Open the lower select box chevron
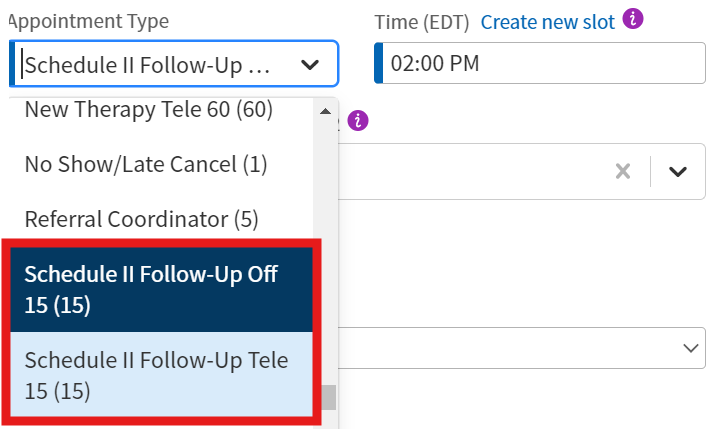 pyautogui.click(x=690, y=348)
